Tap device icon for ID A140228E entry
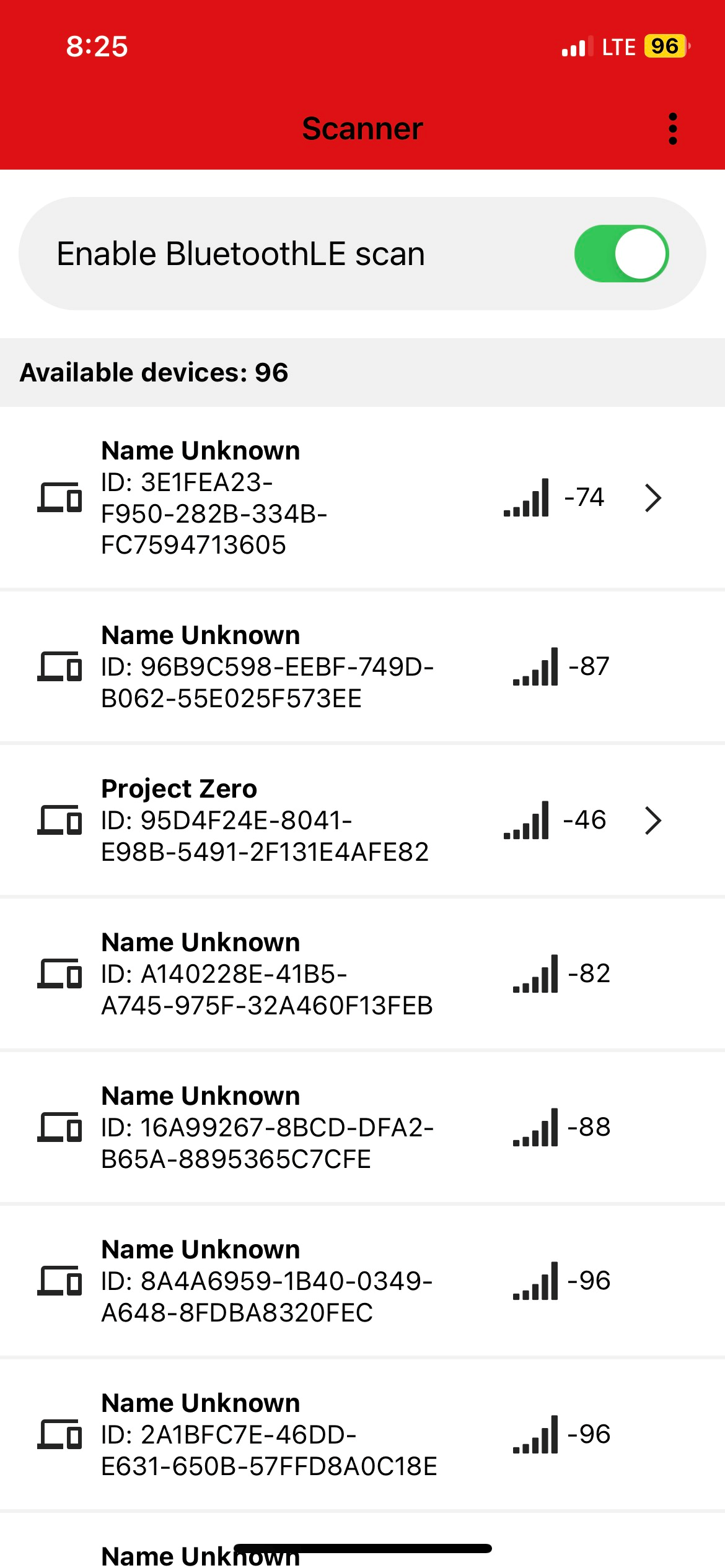The image size is (725, 1568). (x=59, y=974)
